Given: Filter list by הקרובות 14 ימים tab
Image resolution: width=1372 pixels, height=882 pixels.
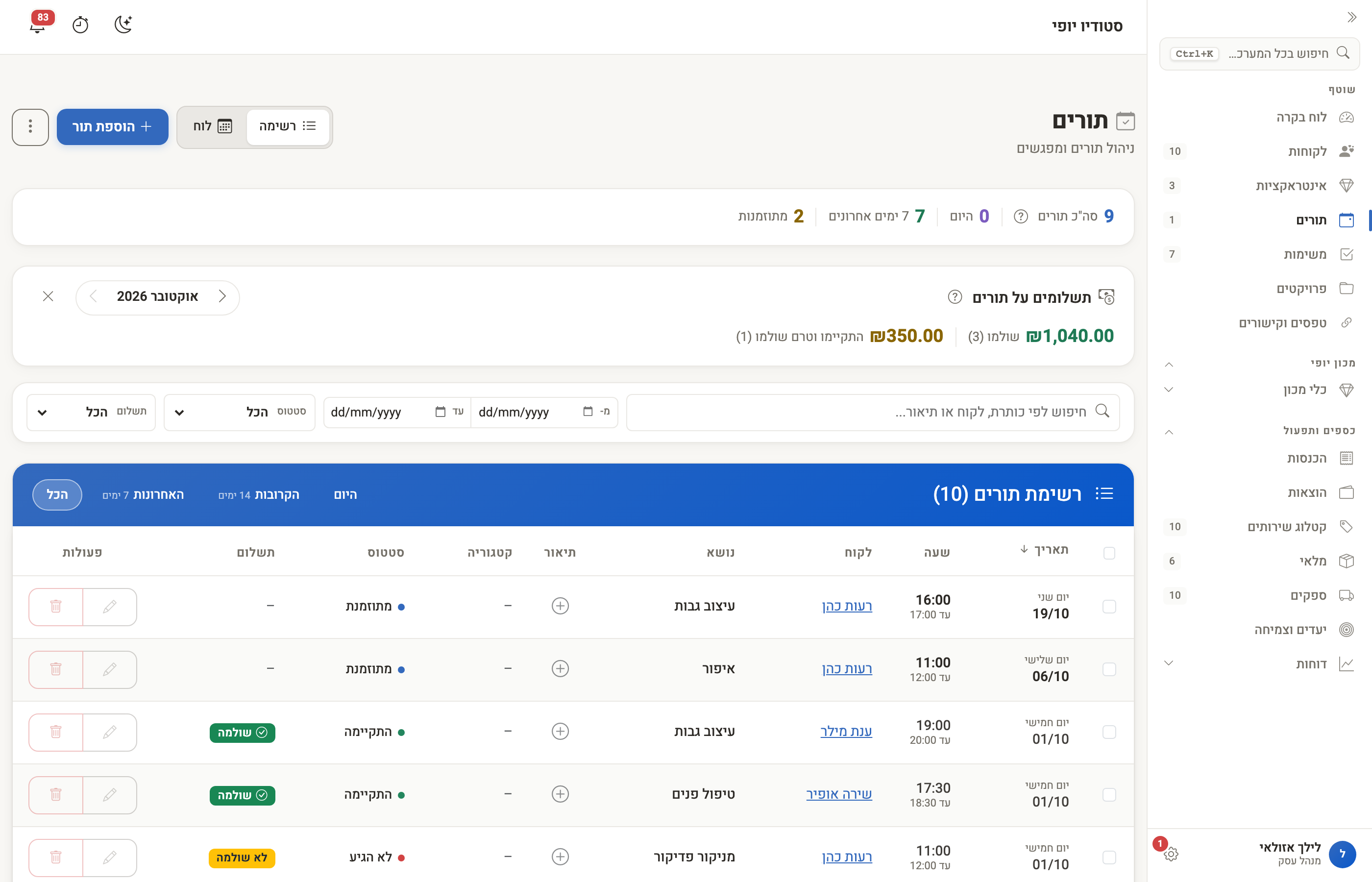Looking at the screenshot, I should click(x=259, y=495).
